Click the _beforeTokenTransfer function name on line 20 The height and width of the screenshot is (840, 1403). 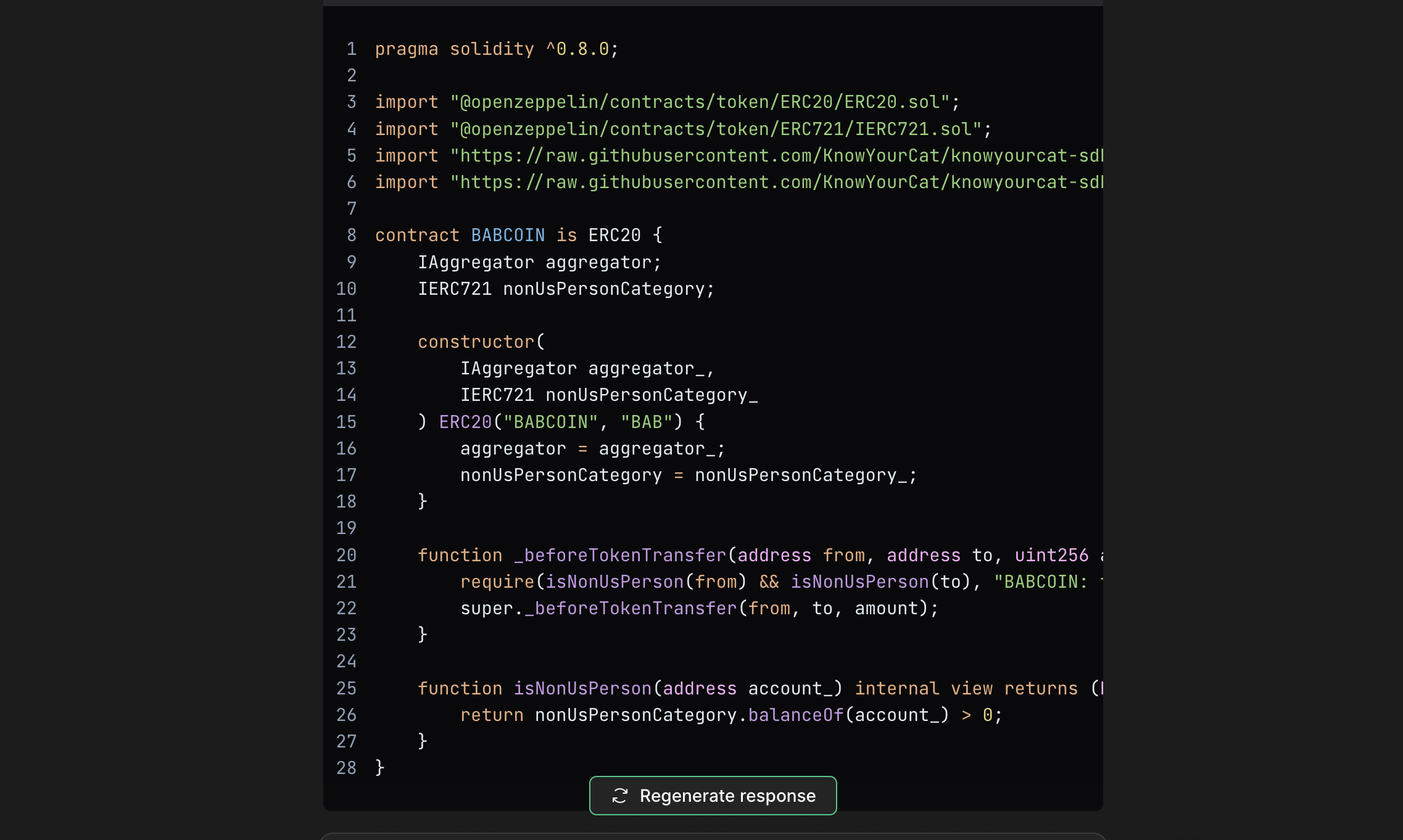(x=619, y=555)
